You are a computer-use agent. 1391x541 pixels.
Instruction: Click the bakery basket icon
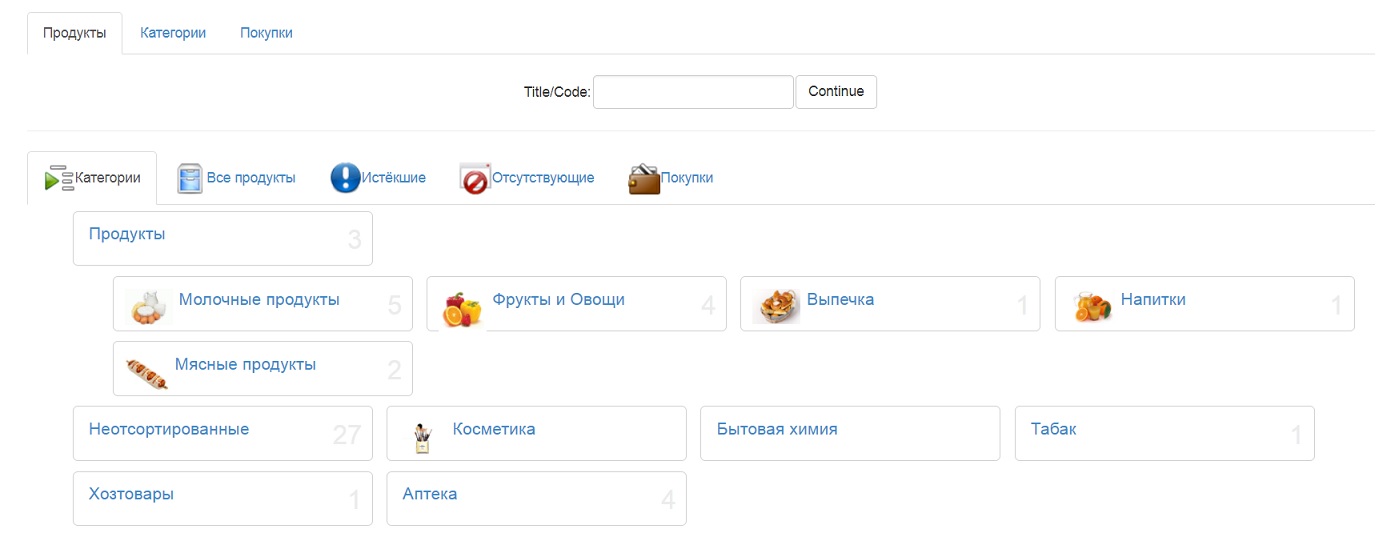pyautogui.click(x=777, y=305)
